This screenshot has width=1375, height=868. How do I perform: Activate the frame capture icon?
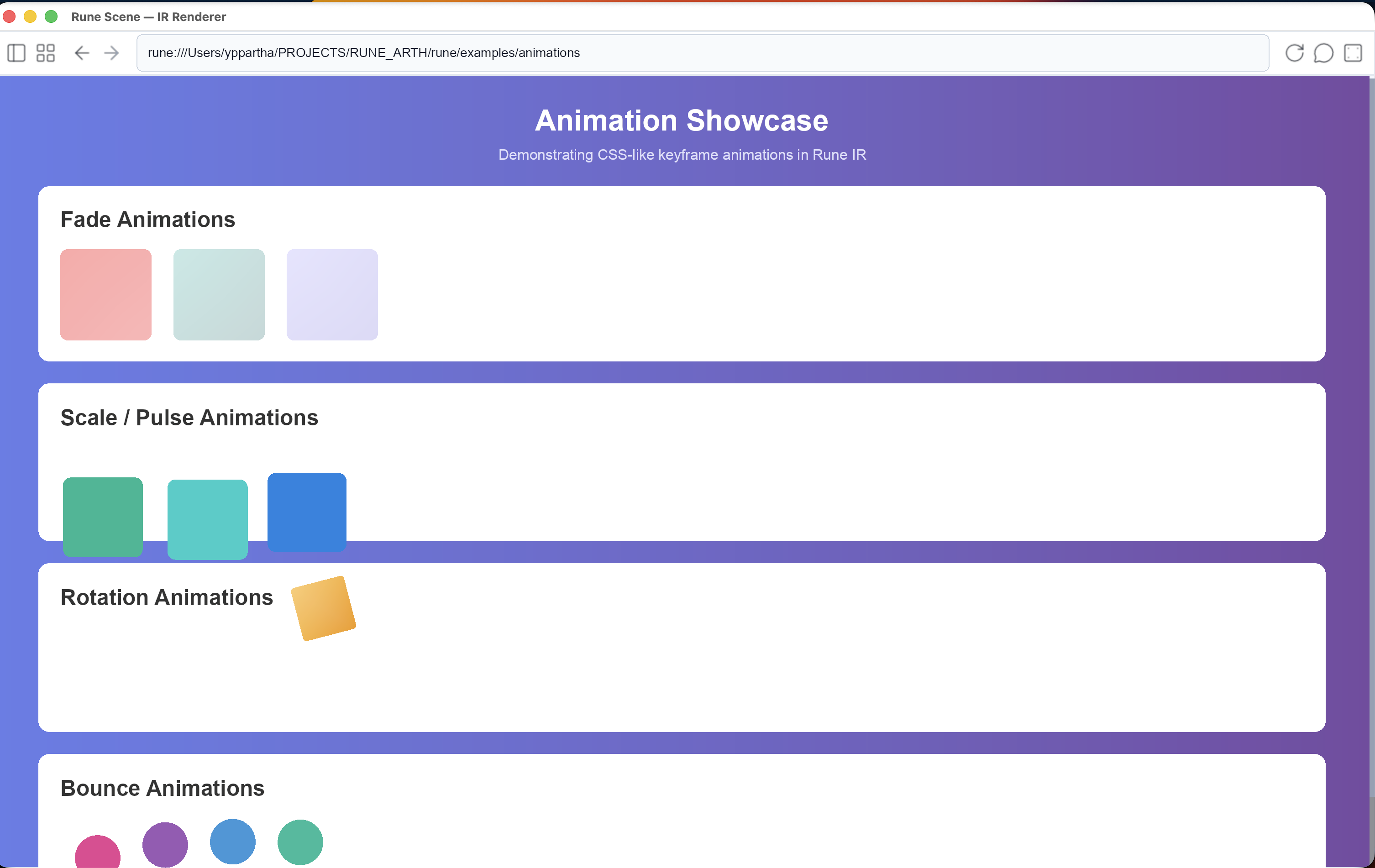(1353, 52)
